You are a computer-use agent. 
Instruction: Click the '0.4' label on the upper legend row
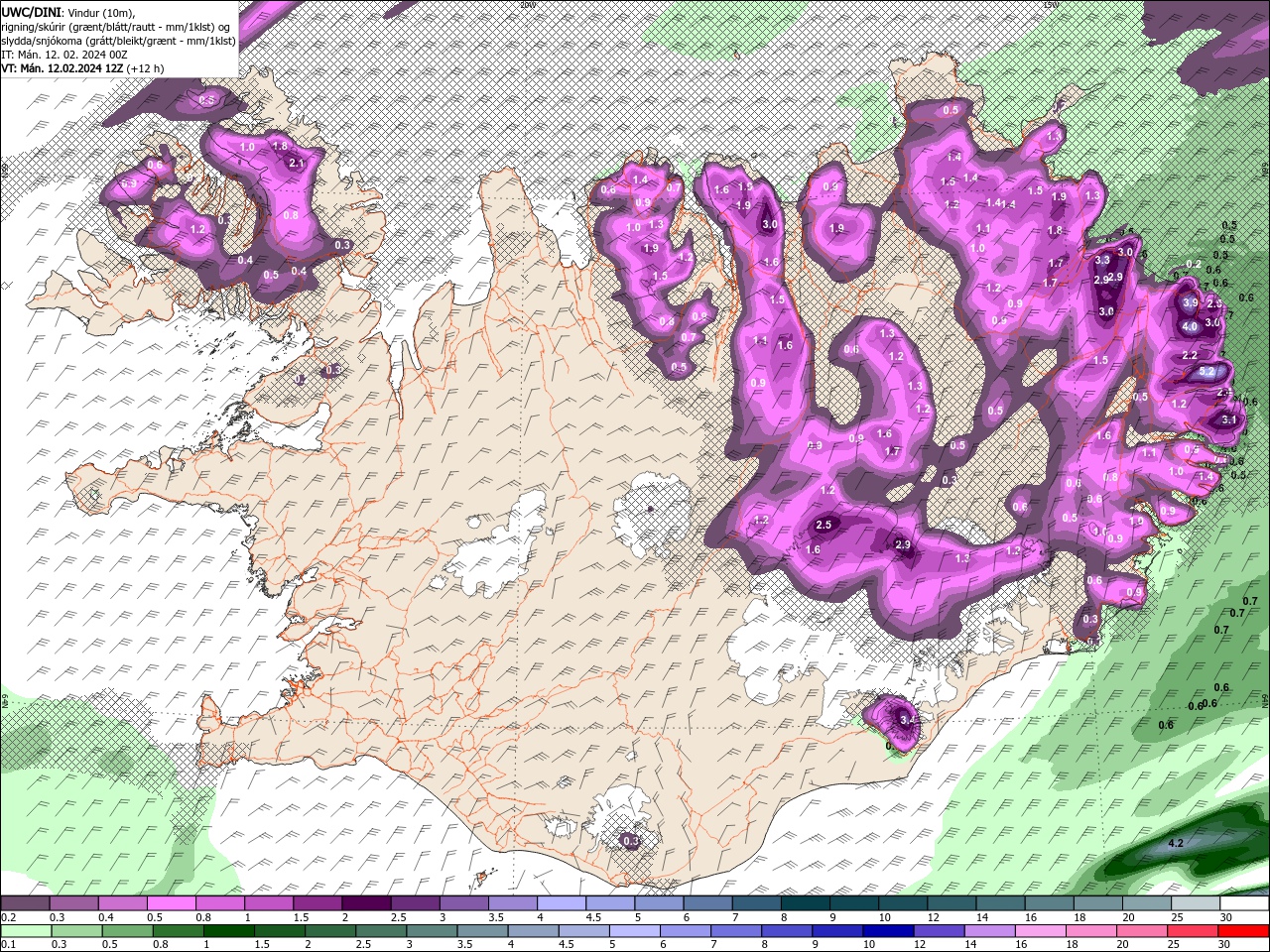(x=105, y=917)
